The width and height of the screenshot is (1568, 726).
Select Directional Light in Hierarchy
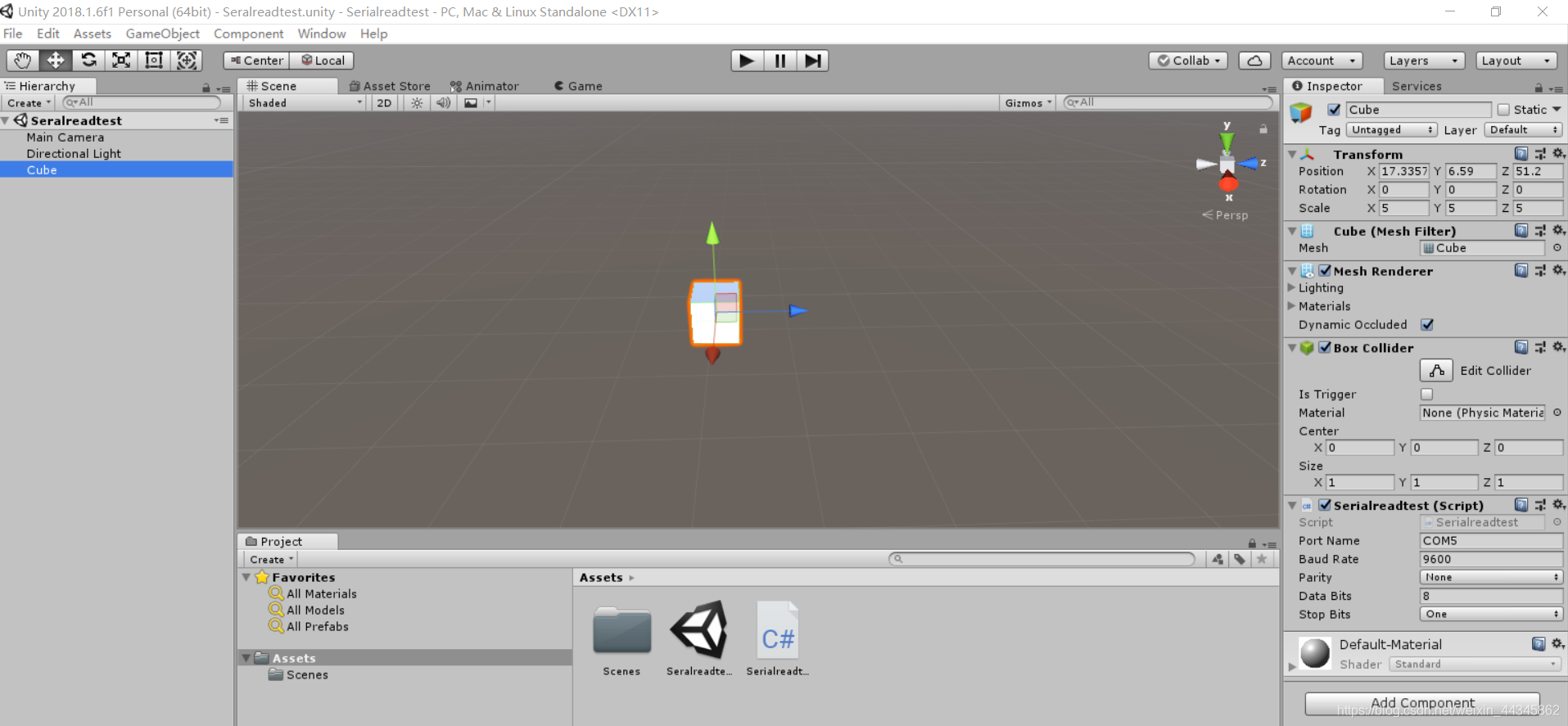tap(74, 154)
